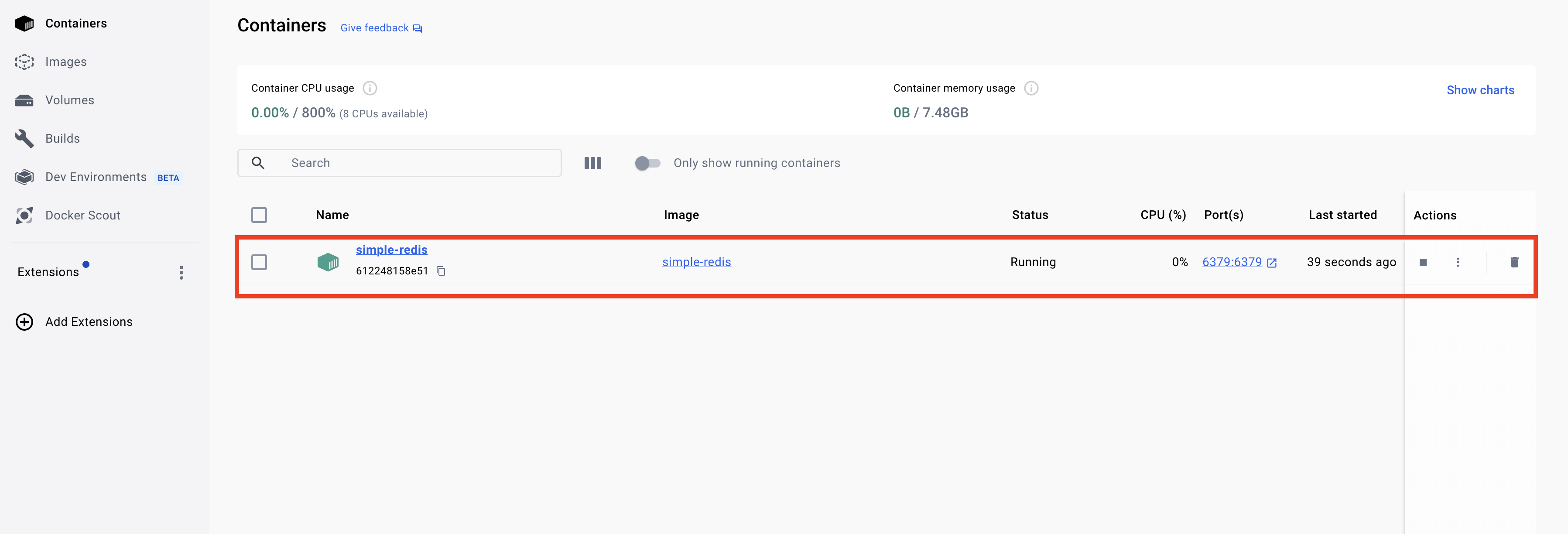The height and width of the screenshot is (534, 1568).
Task: Click the memory usage info icon
Action: pyautogui.click(x=1030, y=88)
